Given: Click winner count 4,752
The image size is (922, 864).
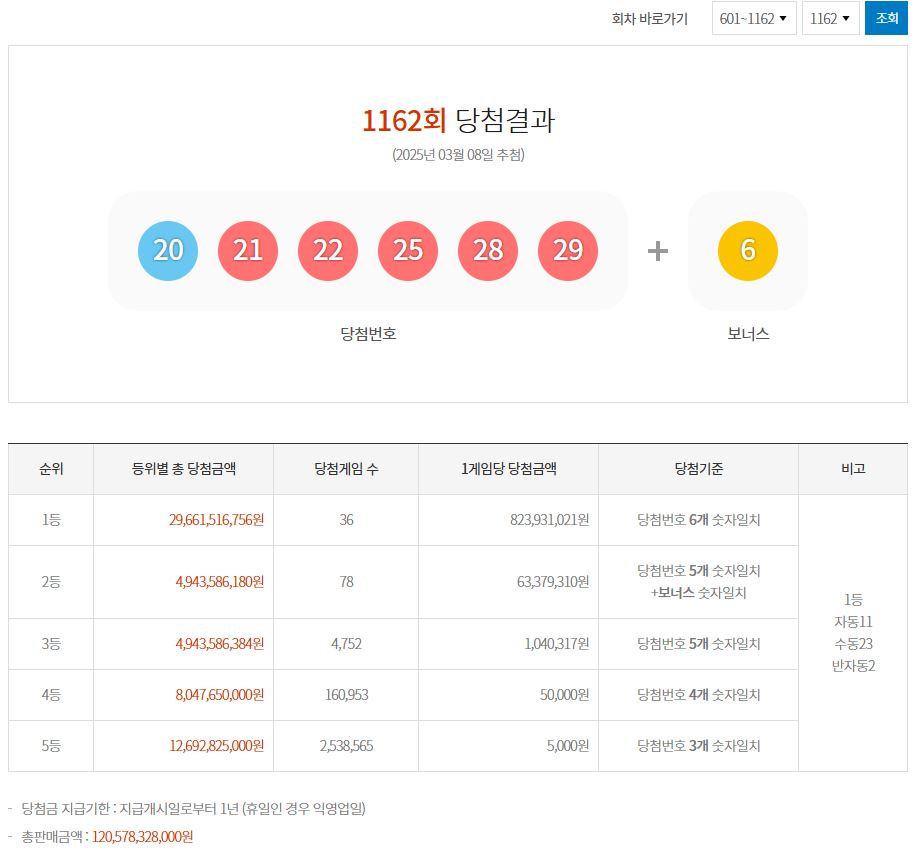Looking at the screenshot, I should [346, 644].
